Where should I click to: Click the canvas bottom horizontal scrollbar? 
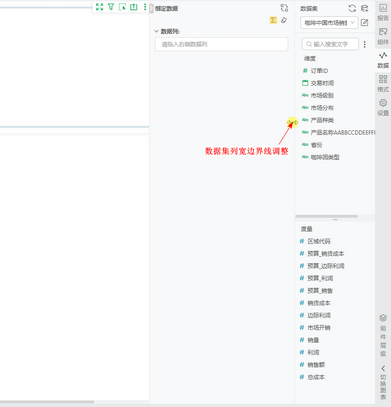(x=47, y=402)
